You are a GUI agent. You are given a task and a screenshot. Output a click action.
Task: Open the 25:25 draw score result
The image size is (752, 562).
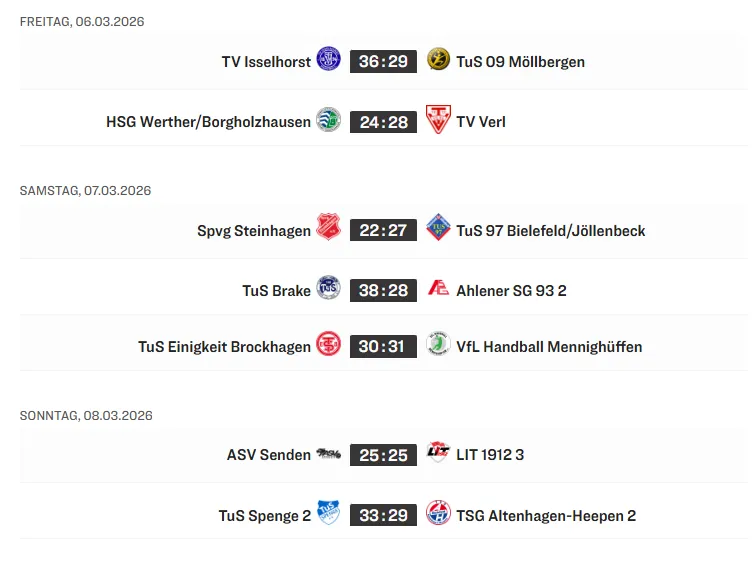coord(383,455)
